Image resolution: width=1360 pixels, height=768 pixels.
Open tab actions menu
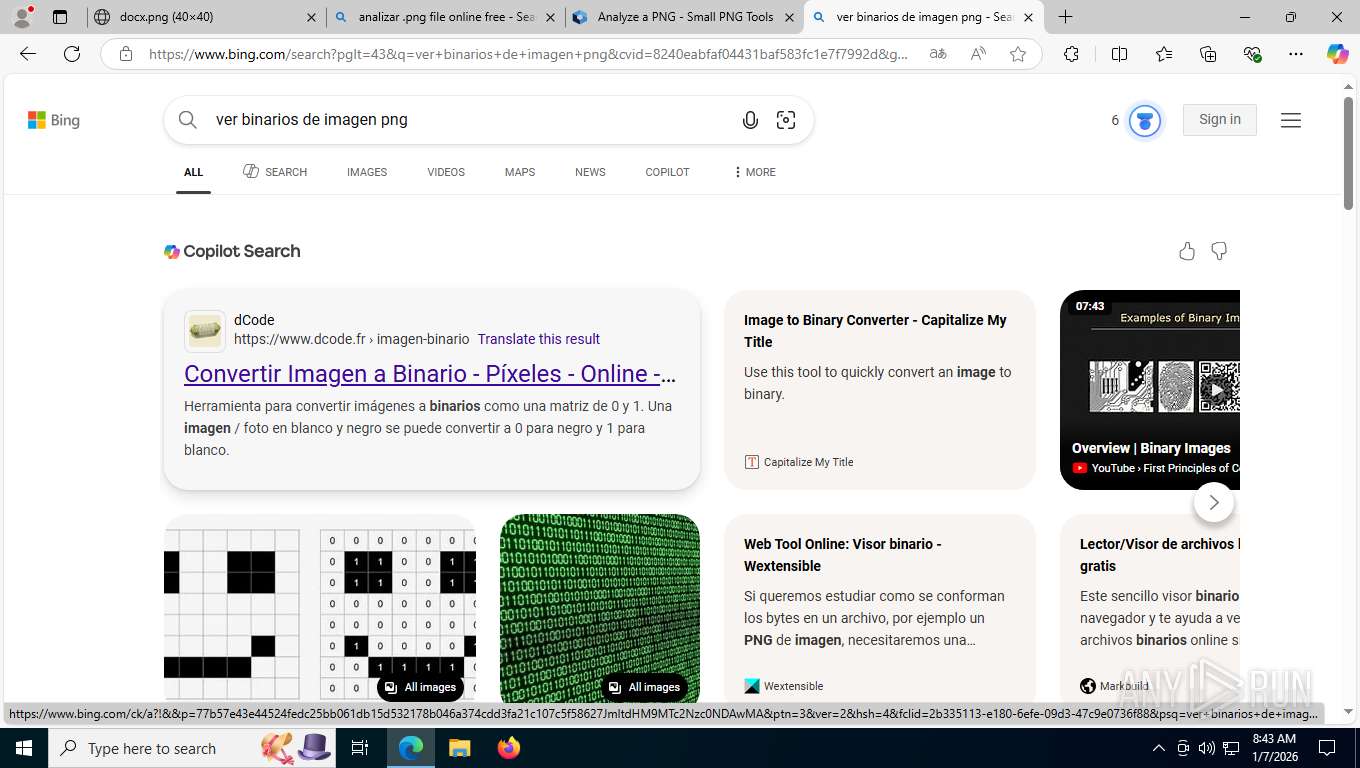[60, 17]
